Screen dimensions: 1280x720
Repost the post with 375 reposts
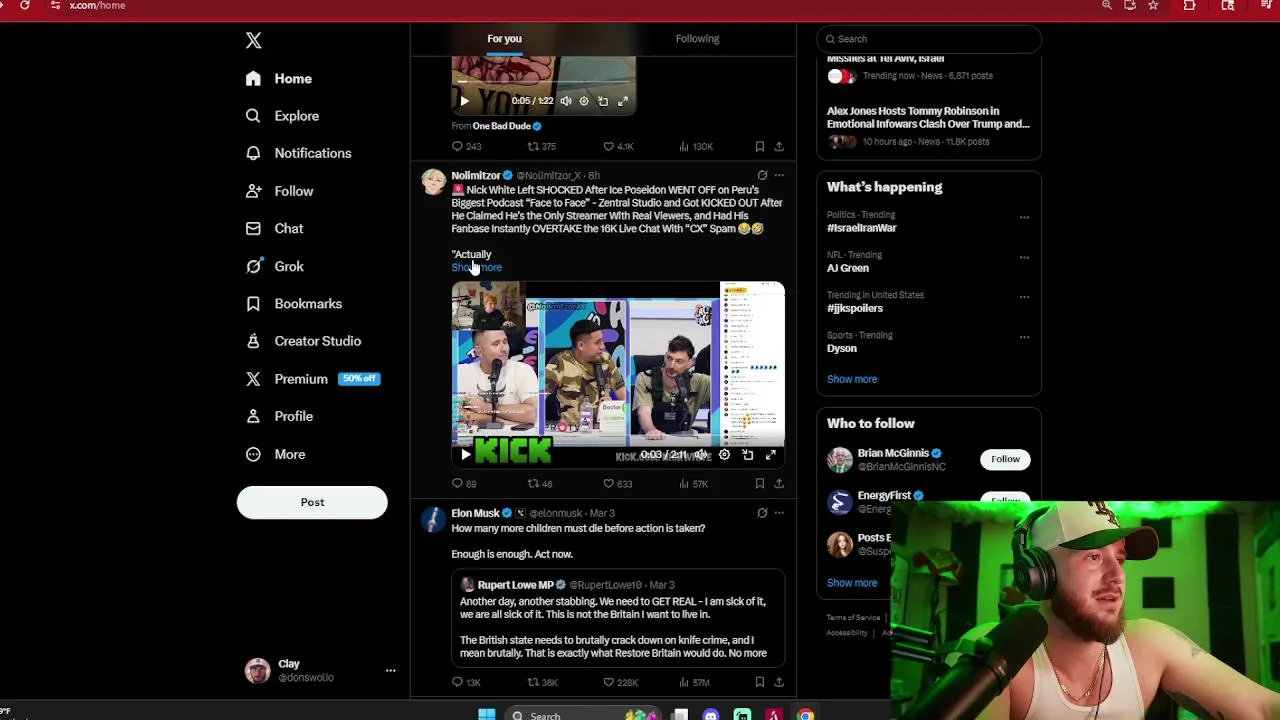point(541,147)
